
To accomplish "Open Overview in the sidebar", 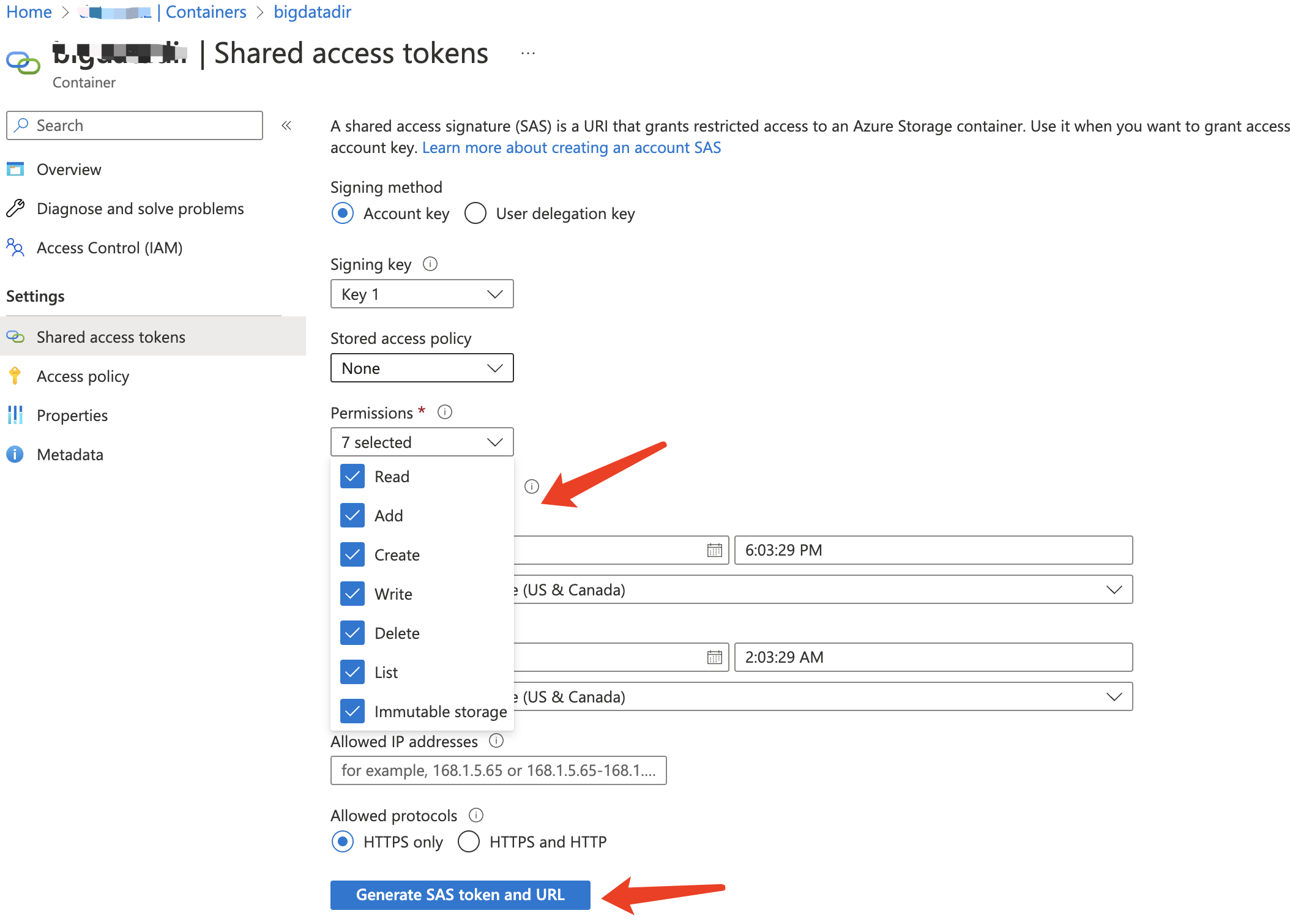I will pos(69,170).
